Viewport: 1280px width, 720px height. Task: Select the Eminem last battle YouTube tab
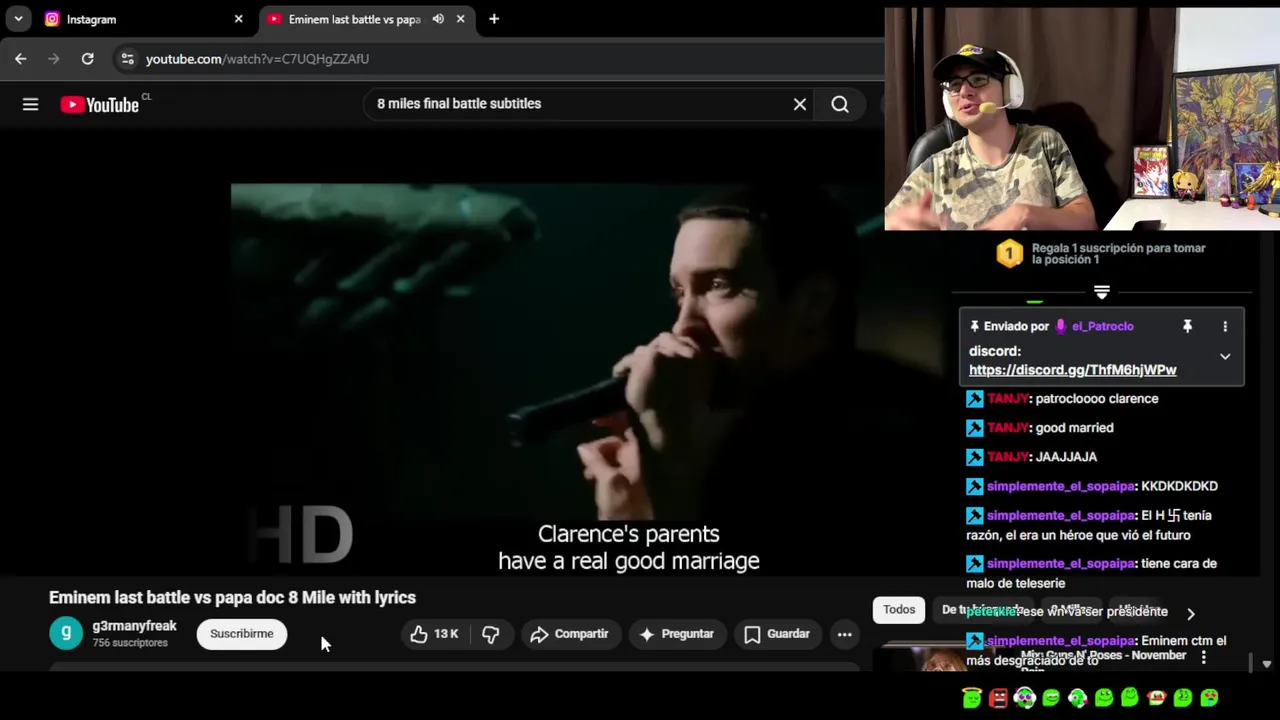[353, 19]
